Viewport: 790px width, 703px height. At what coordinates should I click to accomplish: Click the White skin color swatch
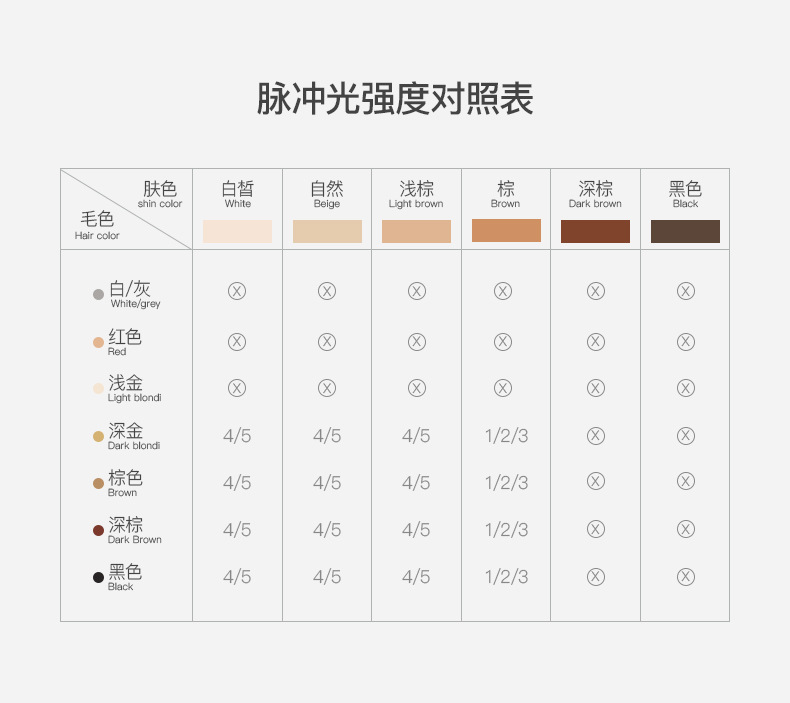(x=237, y=231)
